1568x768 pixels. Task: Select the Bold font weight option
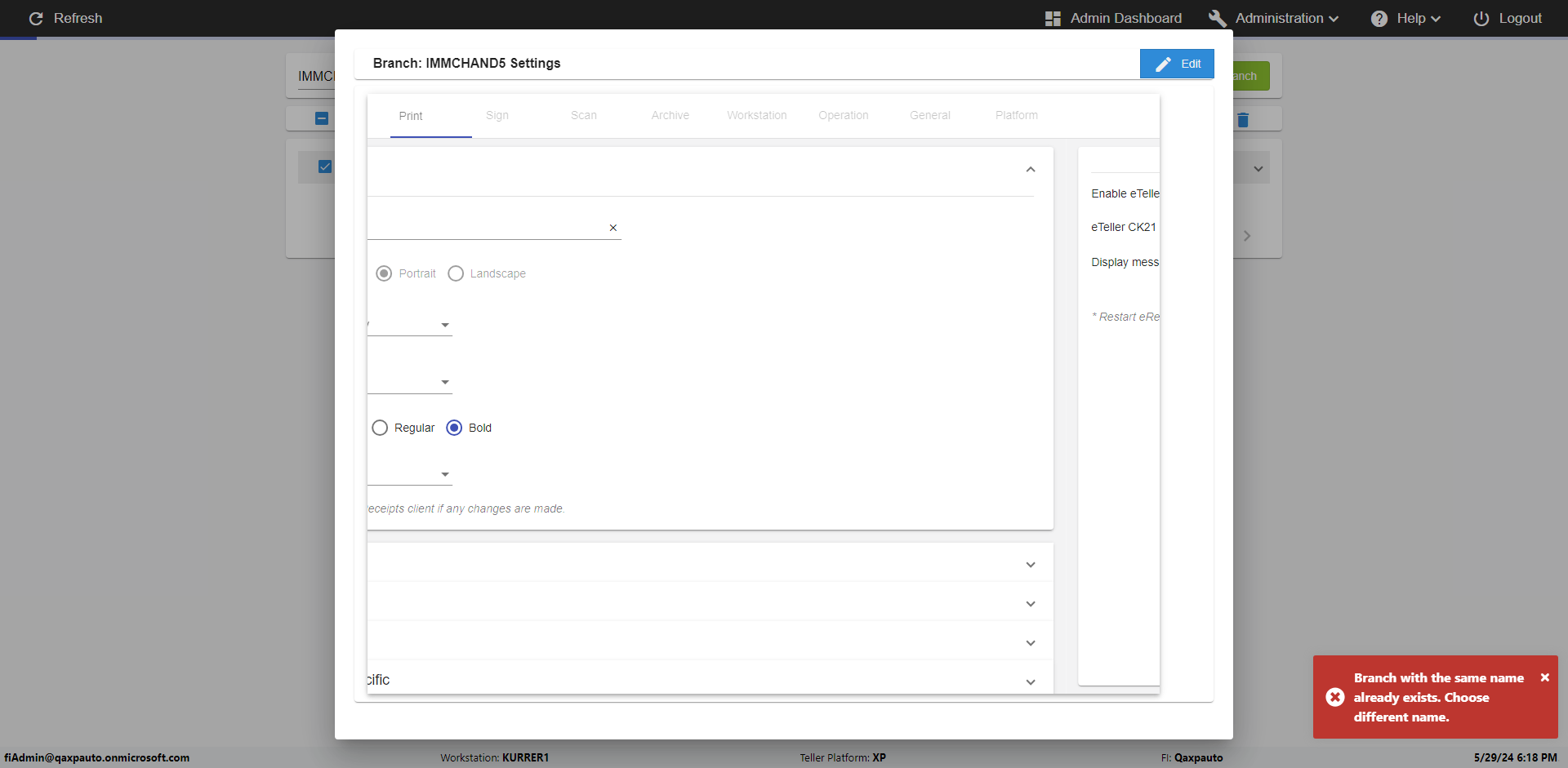(x=454, y=428)
